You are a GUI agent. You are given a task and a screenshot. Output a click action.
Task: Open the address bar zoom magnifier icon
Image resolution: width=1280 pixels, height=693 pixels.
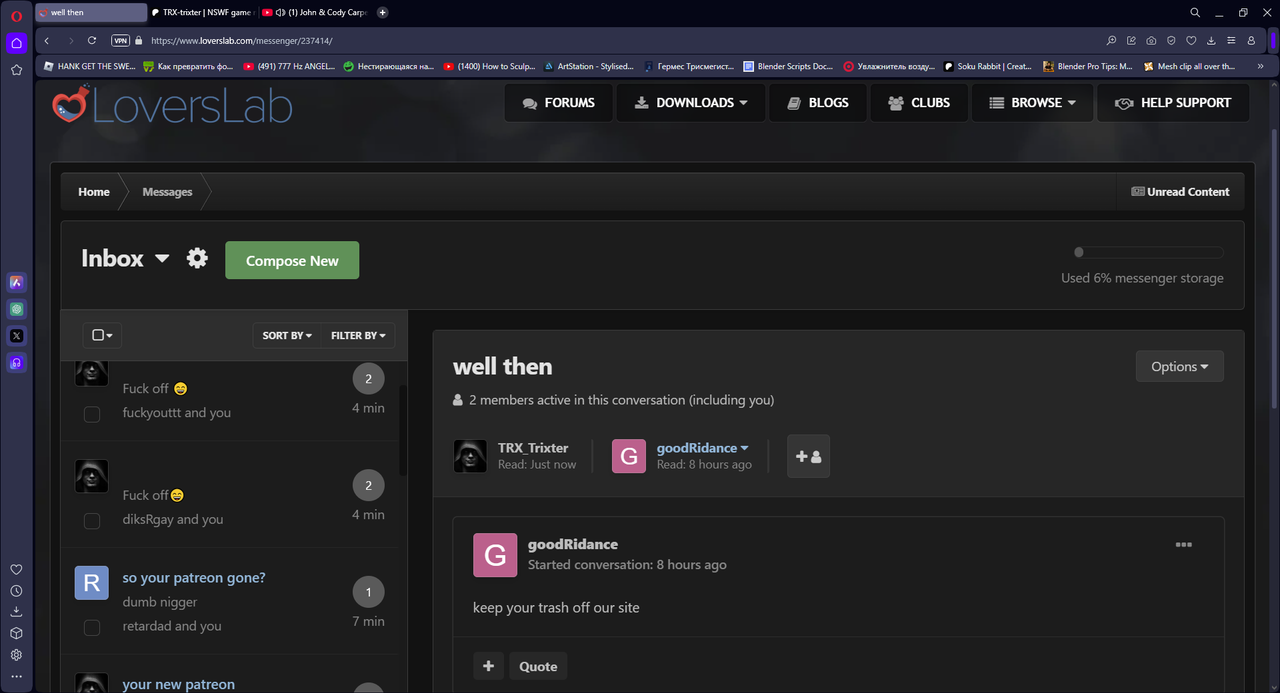pos(1111,41)
